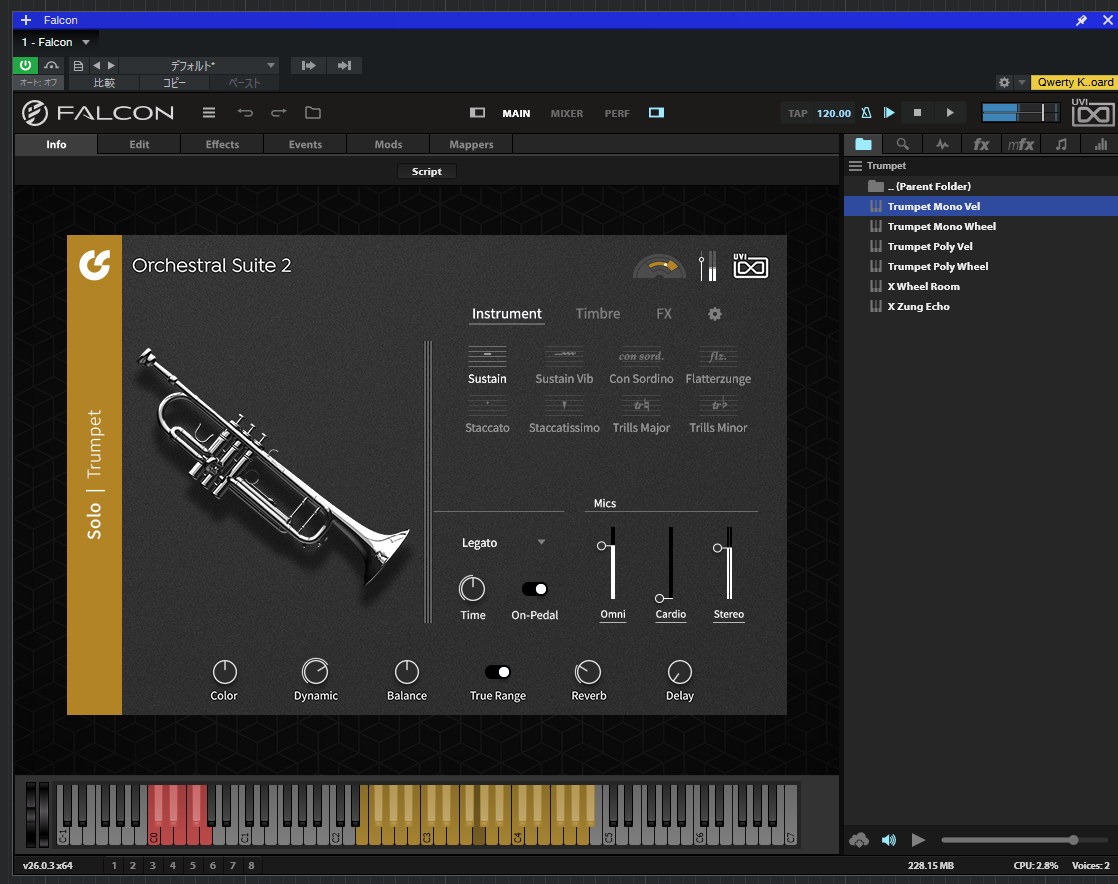
Task: Click the UVI logo in instrument panel
Action: click(x=751, y=266)
